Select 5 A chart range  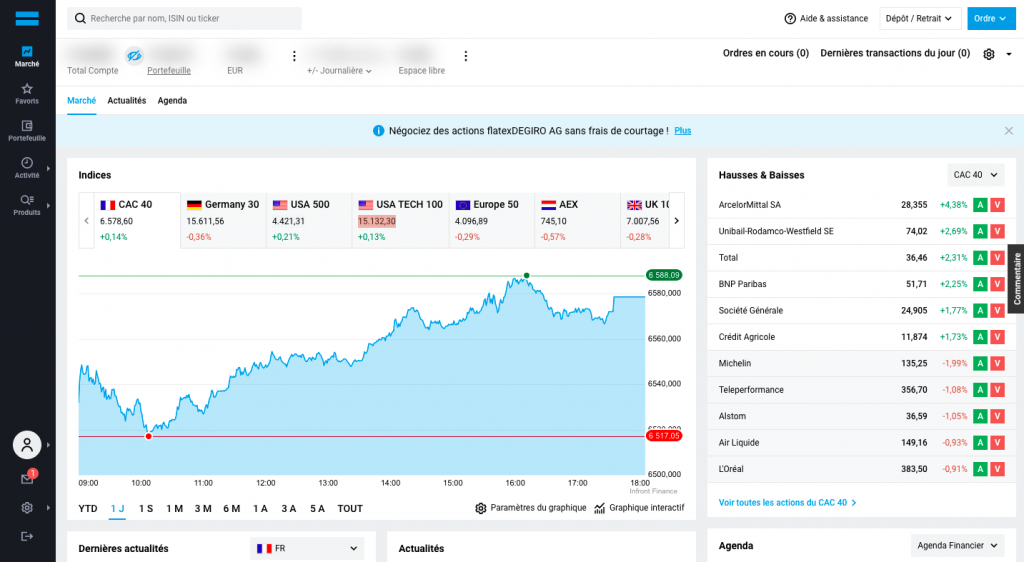317,508
